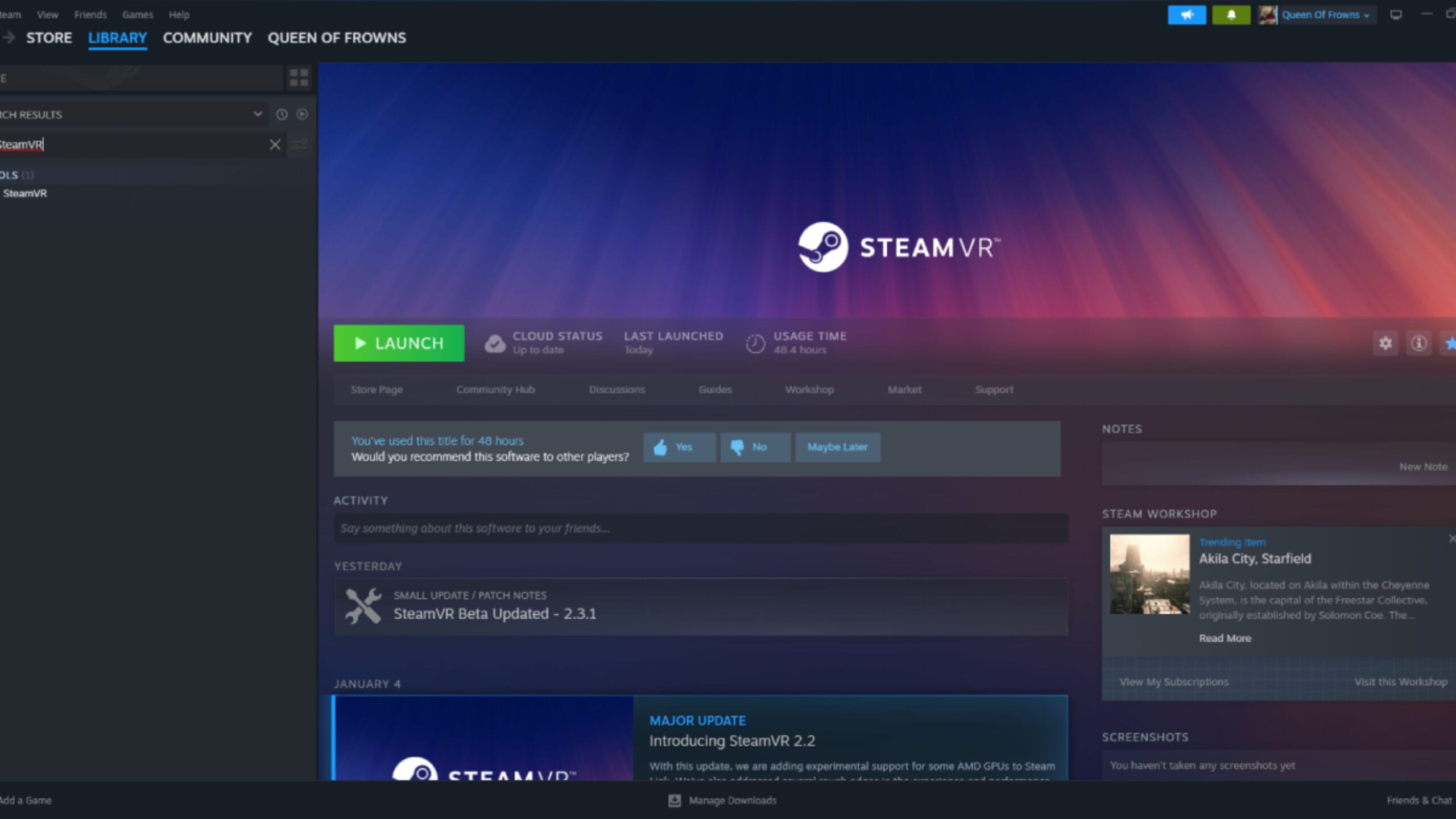The height and width of the screenshot is (819, 1456).
Task: Open the green notifications bell
Action: pos(1231,15)
